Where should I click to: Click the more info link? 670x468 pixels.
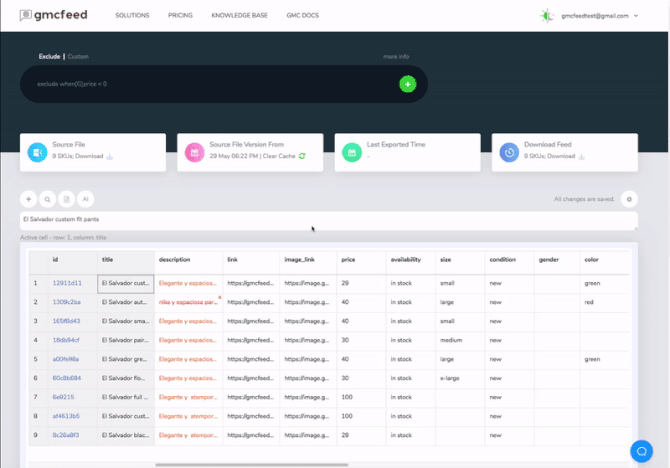[x=395, y=57]
